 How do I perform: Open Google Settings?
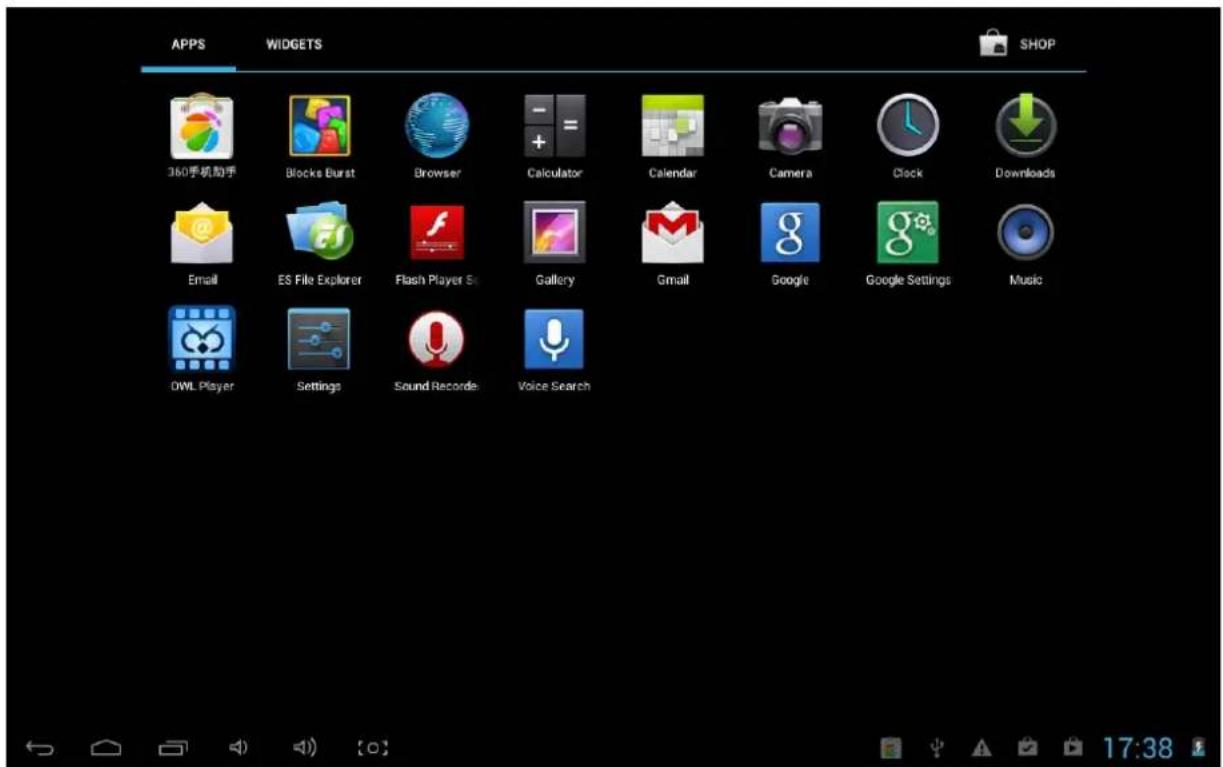[x=908, y=244]
